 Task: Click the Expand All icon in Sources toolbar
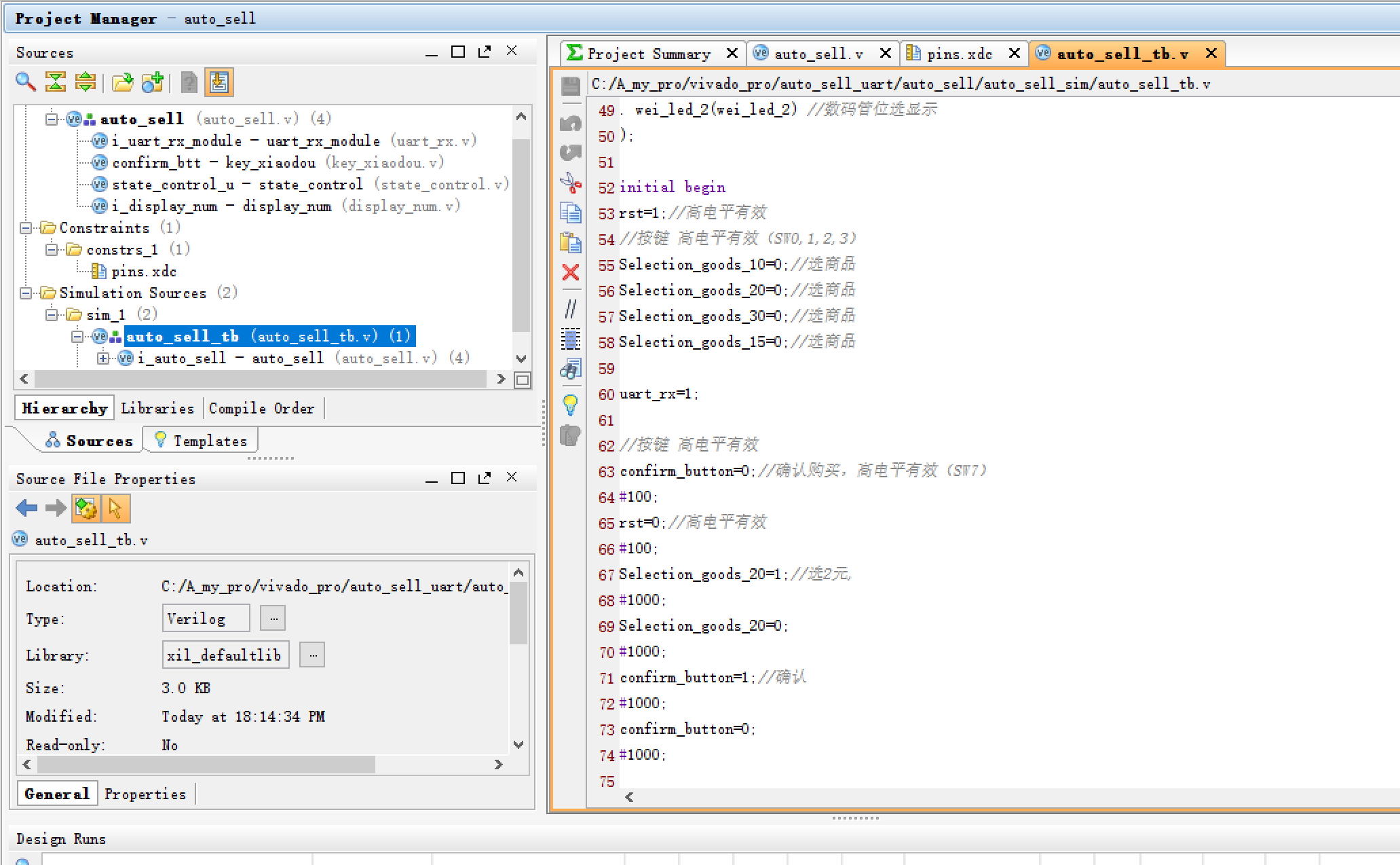click(x=86, y=82)
